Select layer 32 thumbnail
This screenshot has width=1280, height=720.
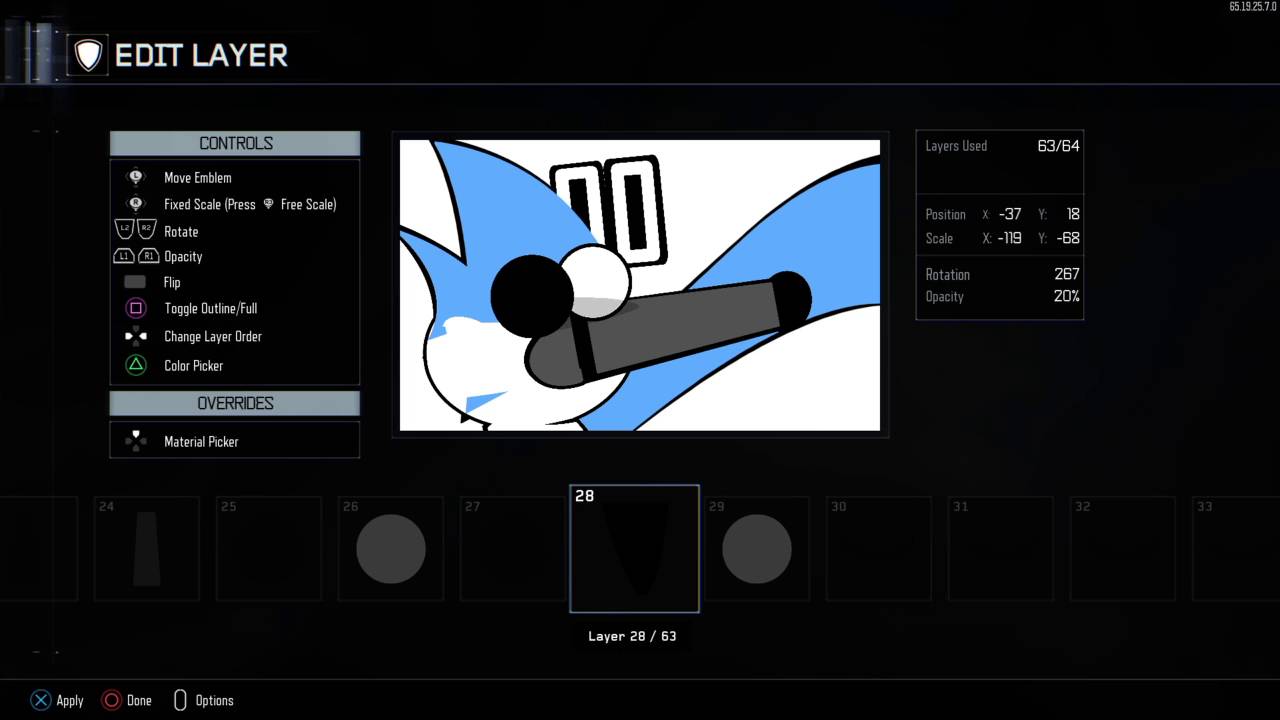coord(1123,548)
